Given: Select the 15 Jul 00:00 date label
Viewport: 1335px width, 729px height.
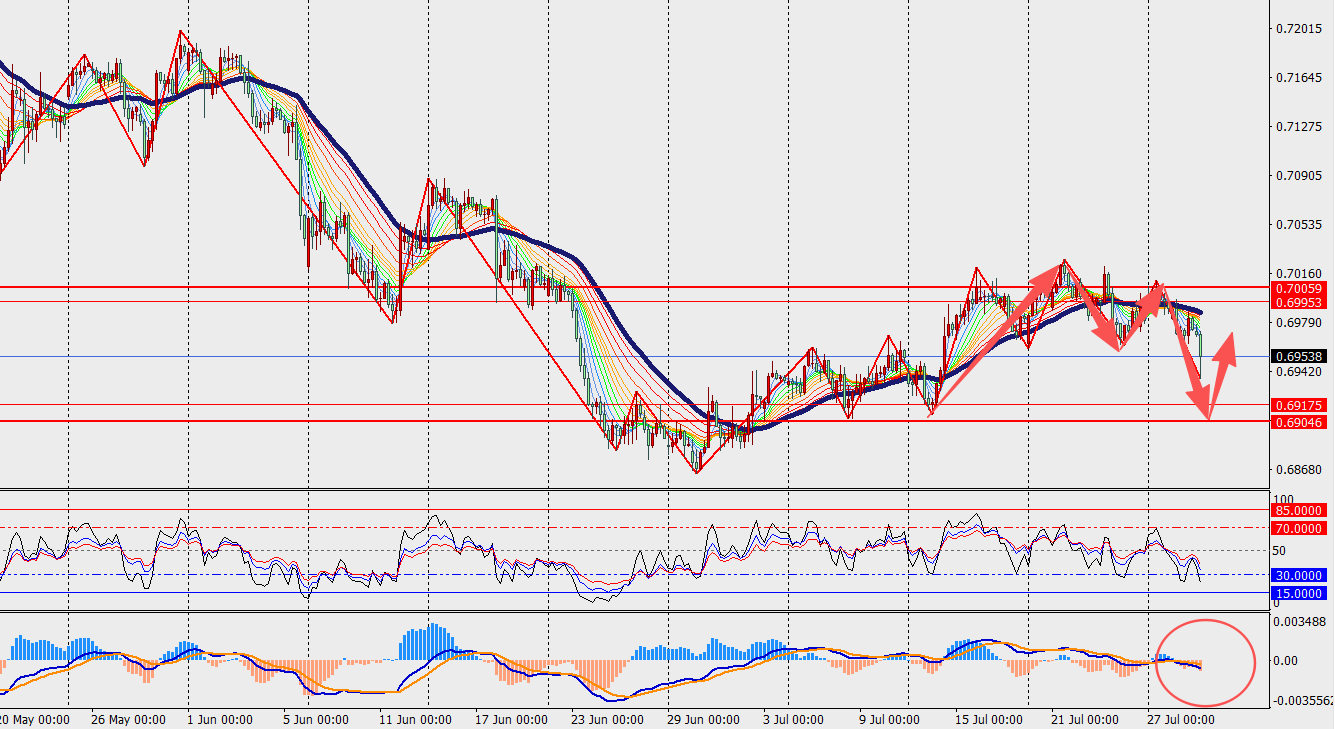Looking at the screenshot, I should (x=988, y=719).
